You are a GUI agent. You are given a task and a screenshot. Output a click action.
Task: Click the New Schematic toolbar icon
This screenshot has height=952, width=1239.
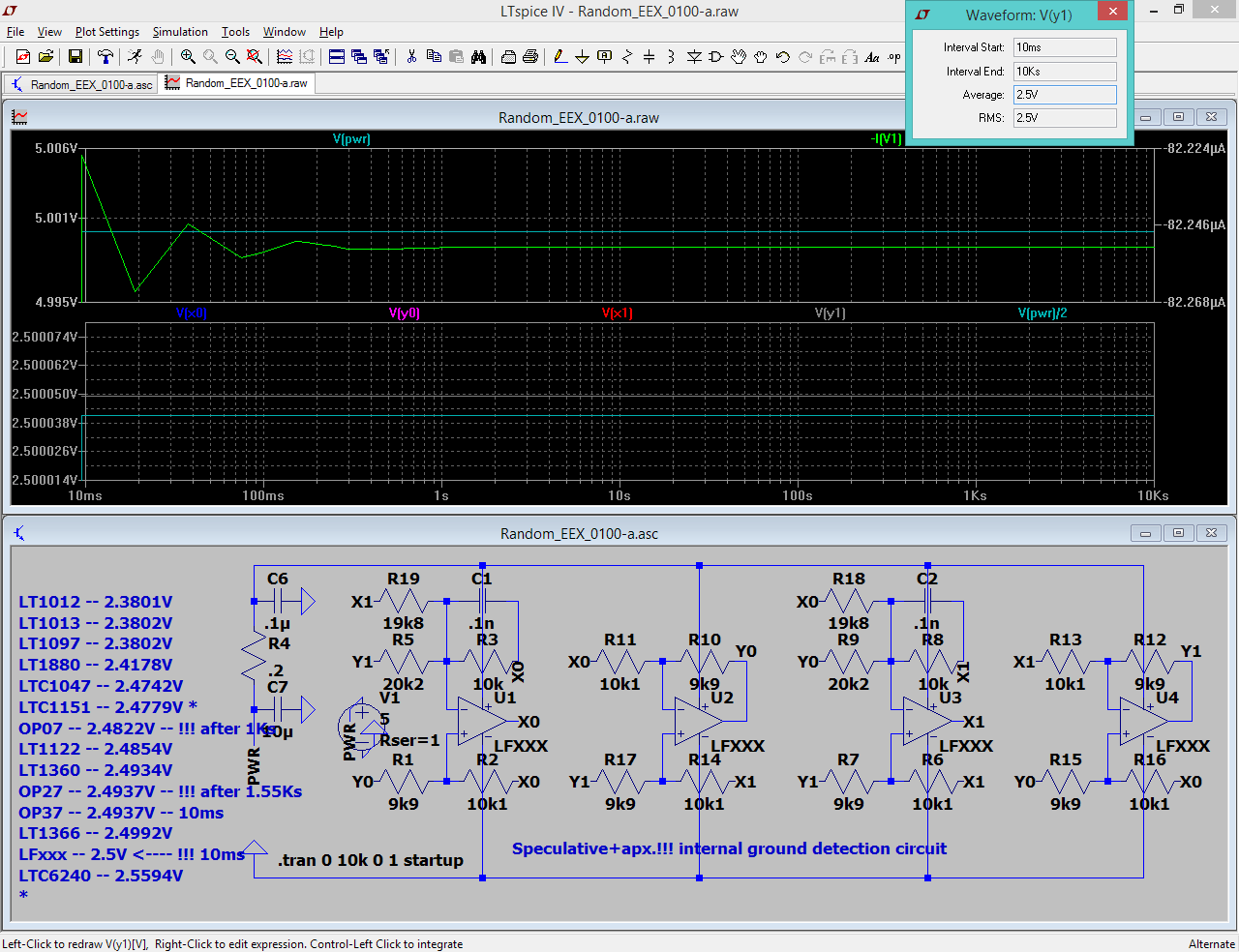click(23, 57)
